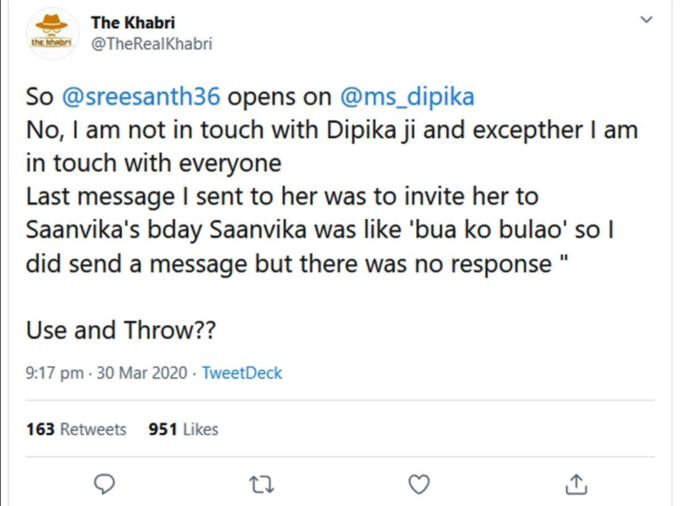
Task: Click the reply speech bubble icon
Action: 104,484
